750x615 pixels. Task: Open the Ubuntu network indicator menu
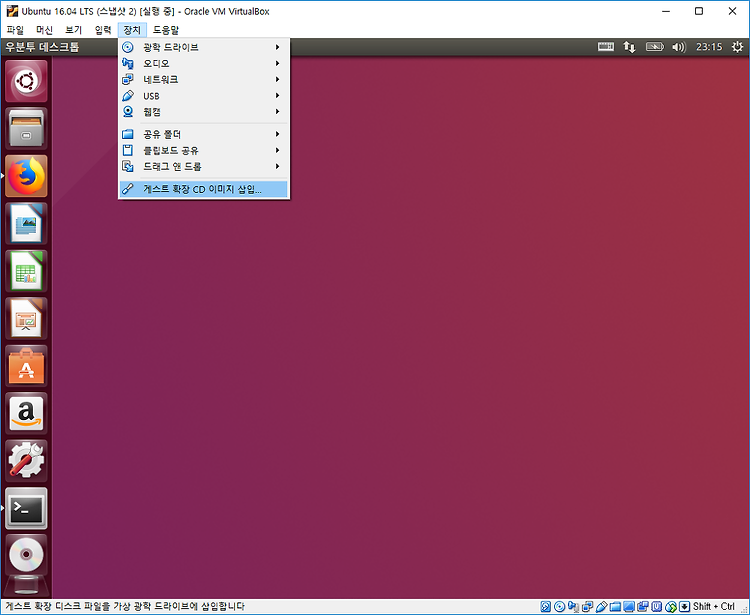pos(629,47)
